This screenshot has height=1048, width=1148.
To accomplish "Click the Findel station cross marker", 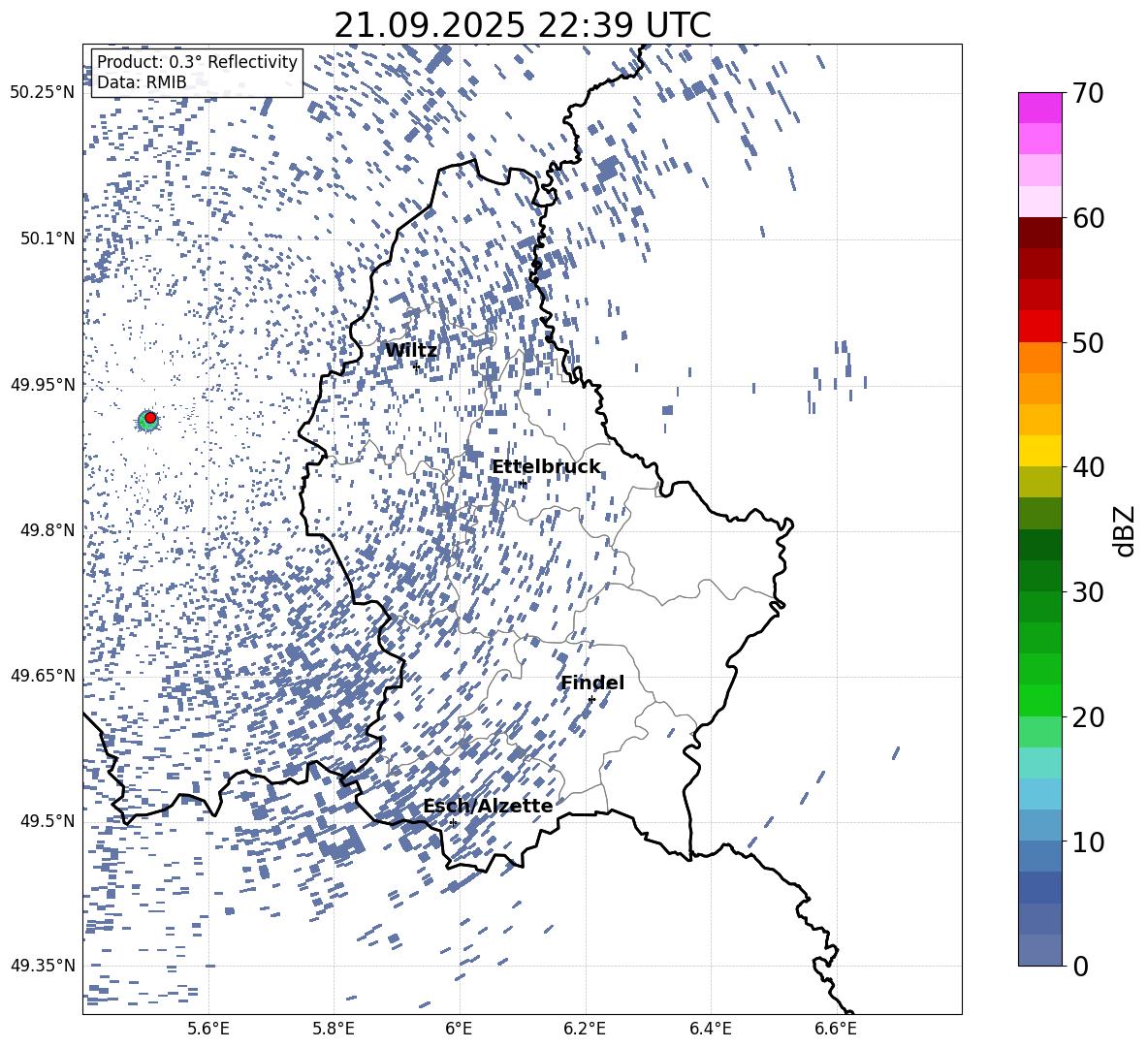I will [591, 700].
